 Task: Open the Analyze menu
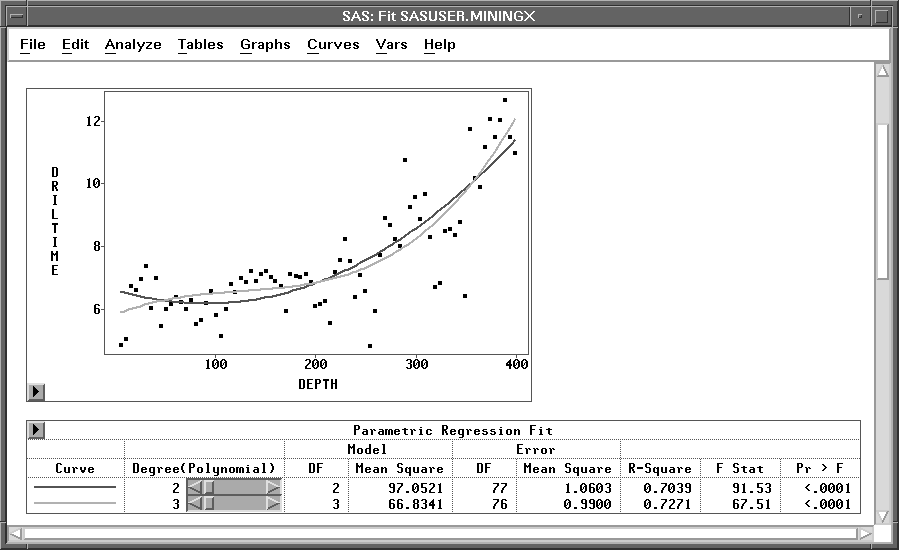133,44
